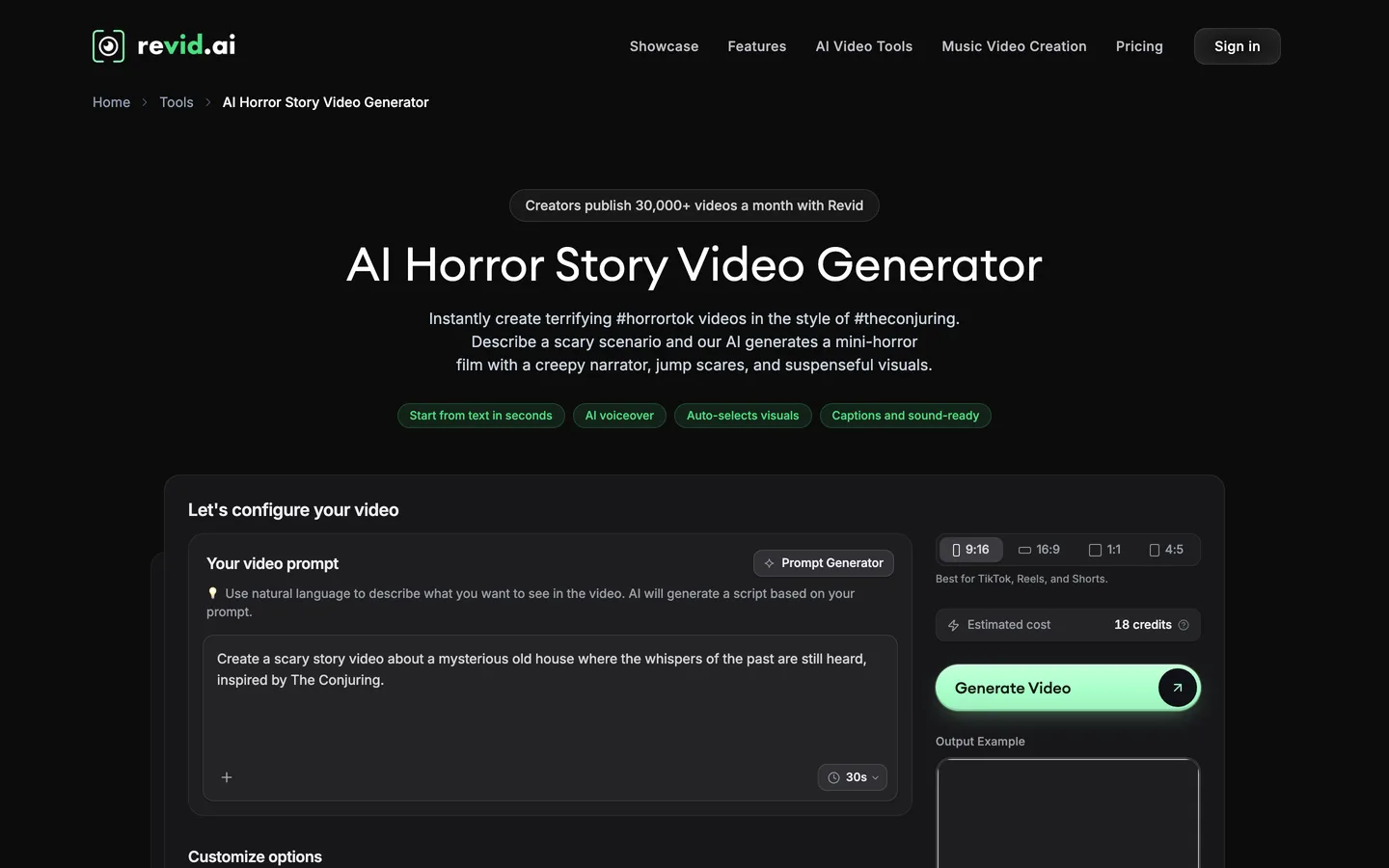Click the Sign in button
The width and height of the screenshot is (1389, 868).
click(x=1237, y=46)
